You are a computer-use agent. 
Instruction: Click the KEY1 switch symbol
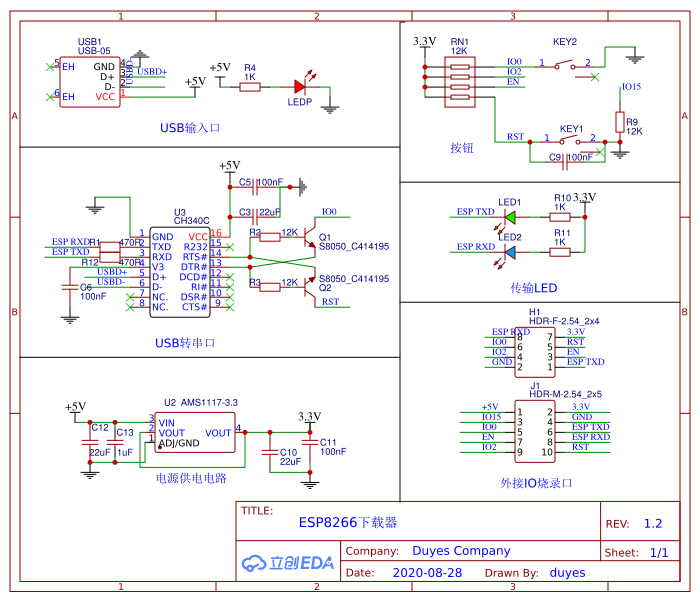[570, 141]
